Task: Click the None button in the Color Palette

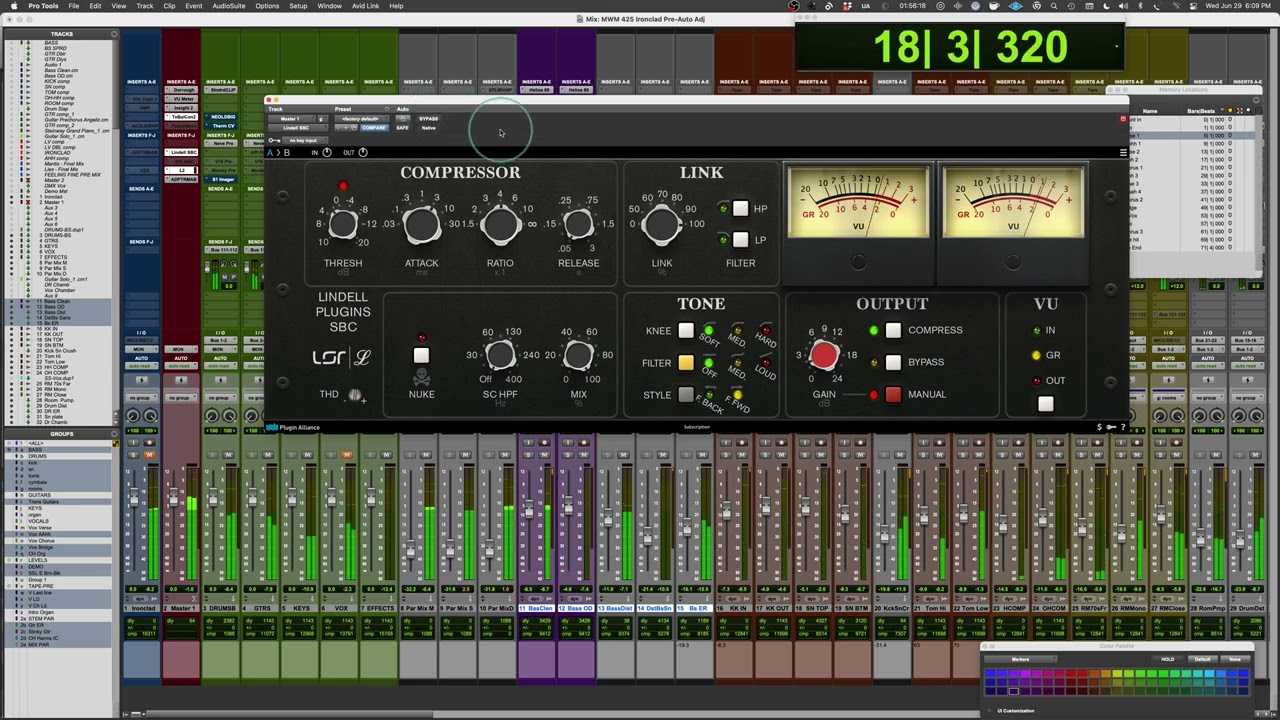Action: 1235,659
